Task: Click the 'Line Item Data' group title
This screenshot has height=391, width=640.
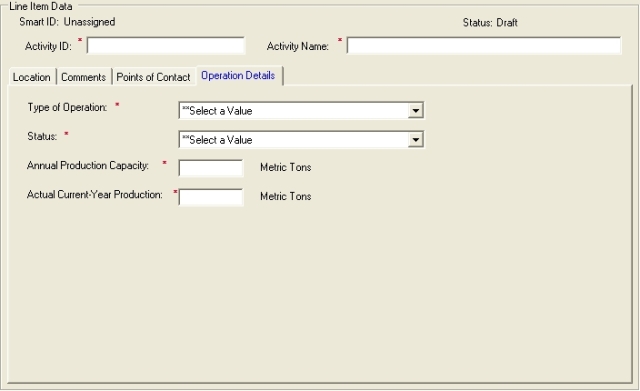Action: 41,6
